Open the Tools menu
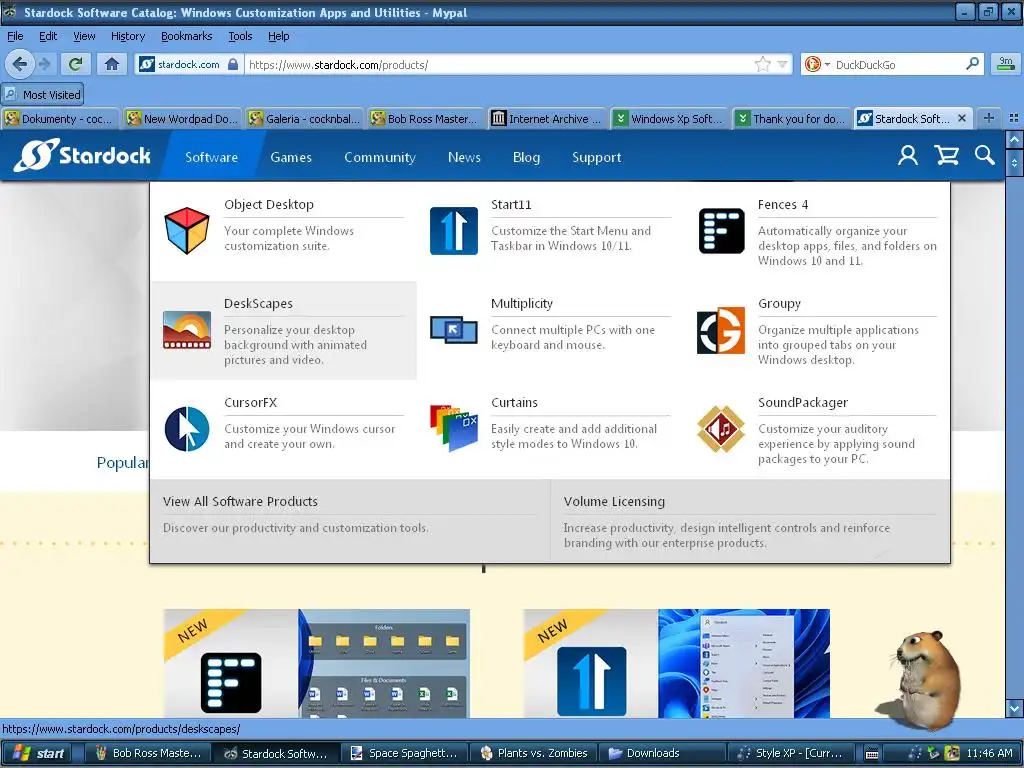This screenshot has width=1024, height=768. tap(240, 37)
